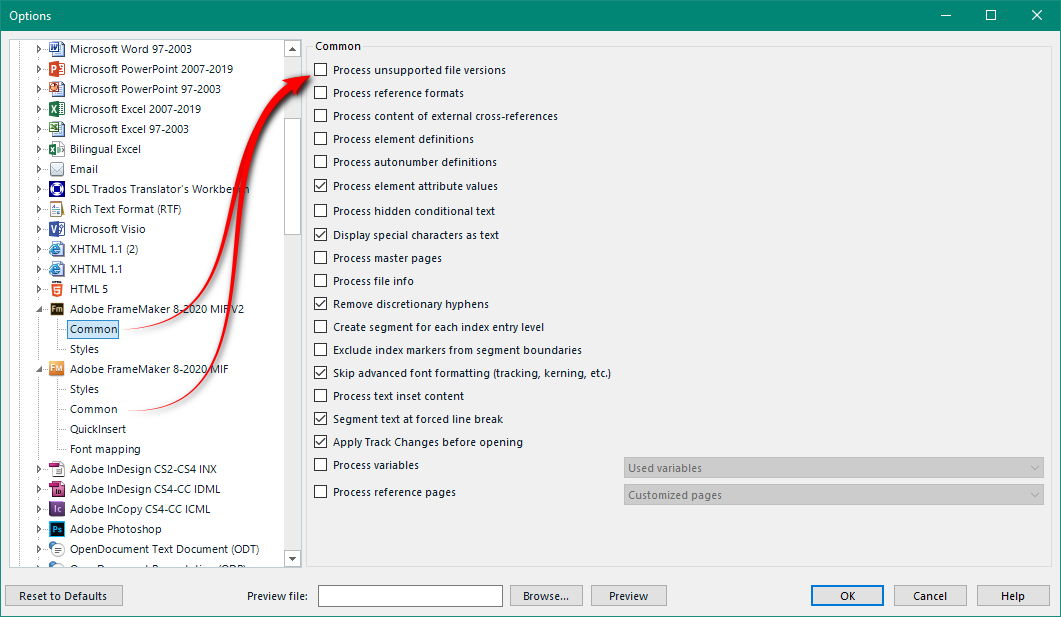Click the Bilingual Excel icon
Image resolution: width=1061 pixels, height=617 pixels.
click(58, 149)
